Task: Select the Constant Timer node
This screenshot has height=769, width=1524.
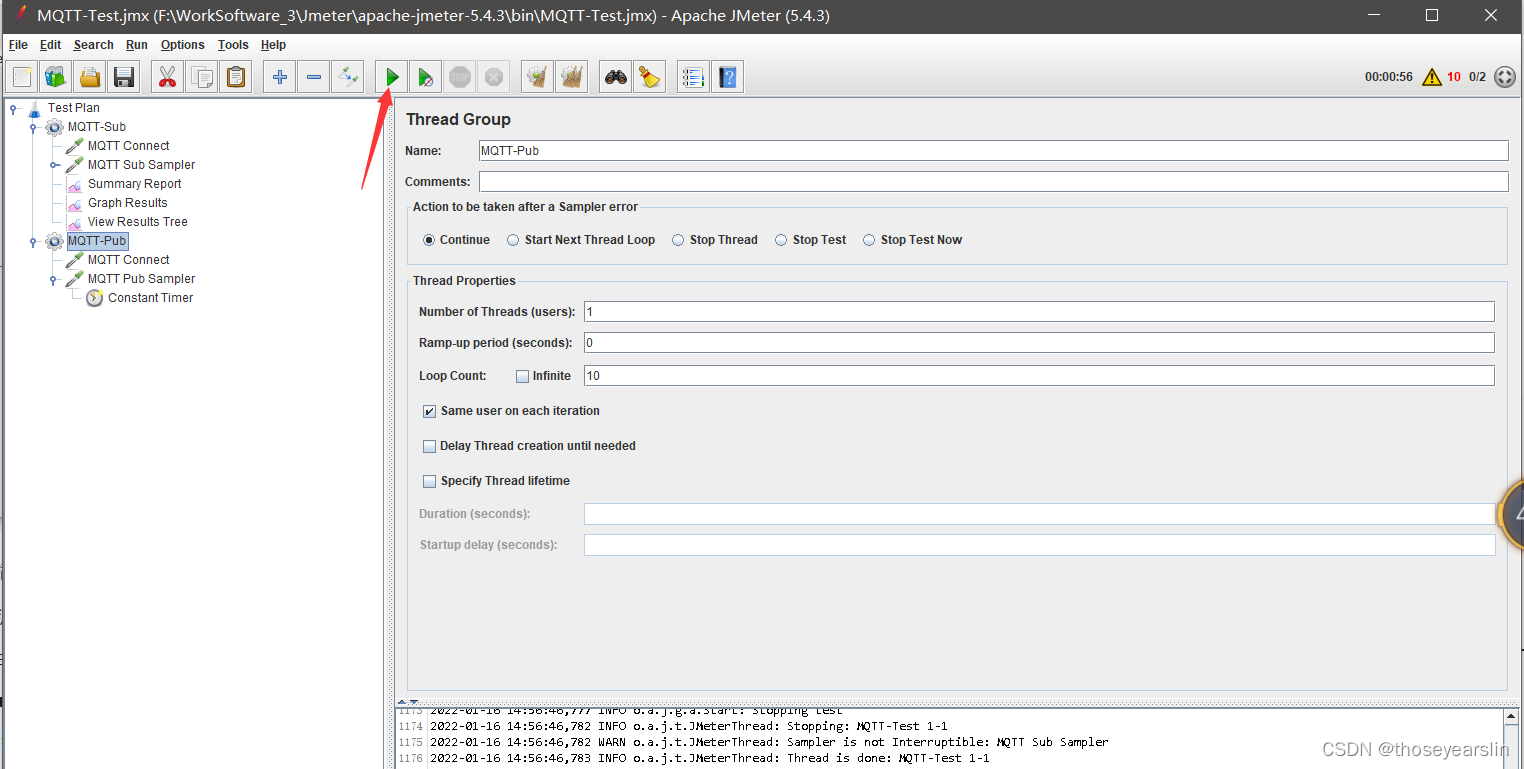Action: 151,298
